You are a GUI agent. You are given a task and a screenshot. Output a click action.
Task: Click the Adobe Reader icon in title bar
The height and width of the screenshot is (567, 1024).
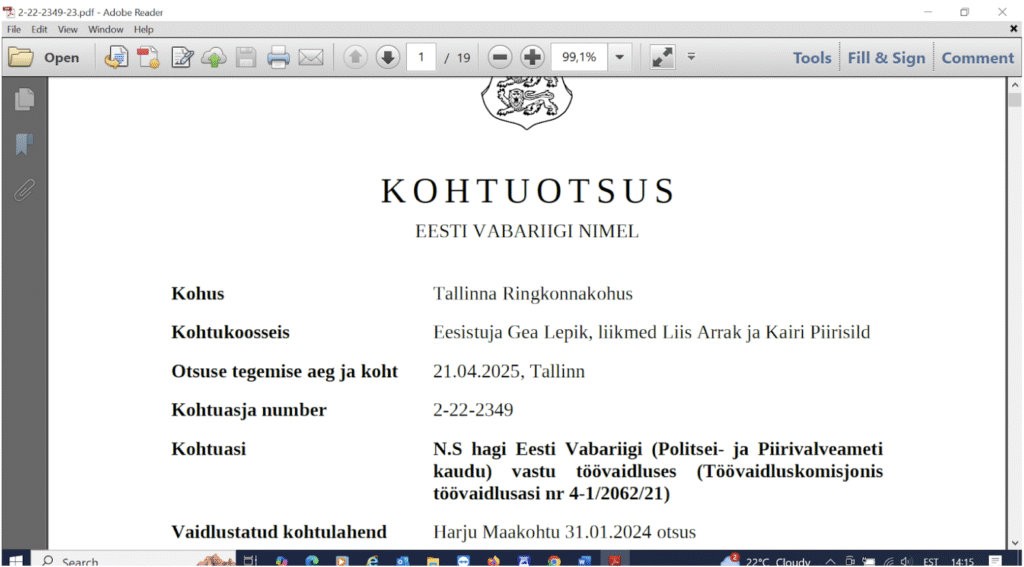tap(8, 12)
